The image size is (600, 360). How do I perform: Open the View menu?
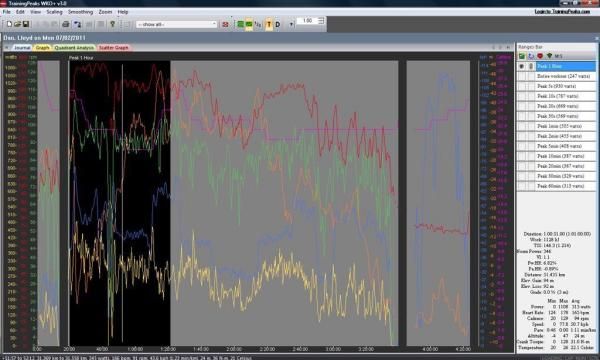tap(35, 12)
